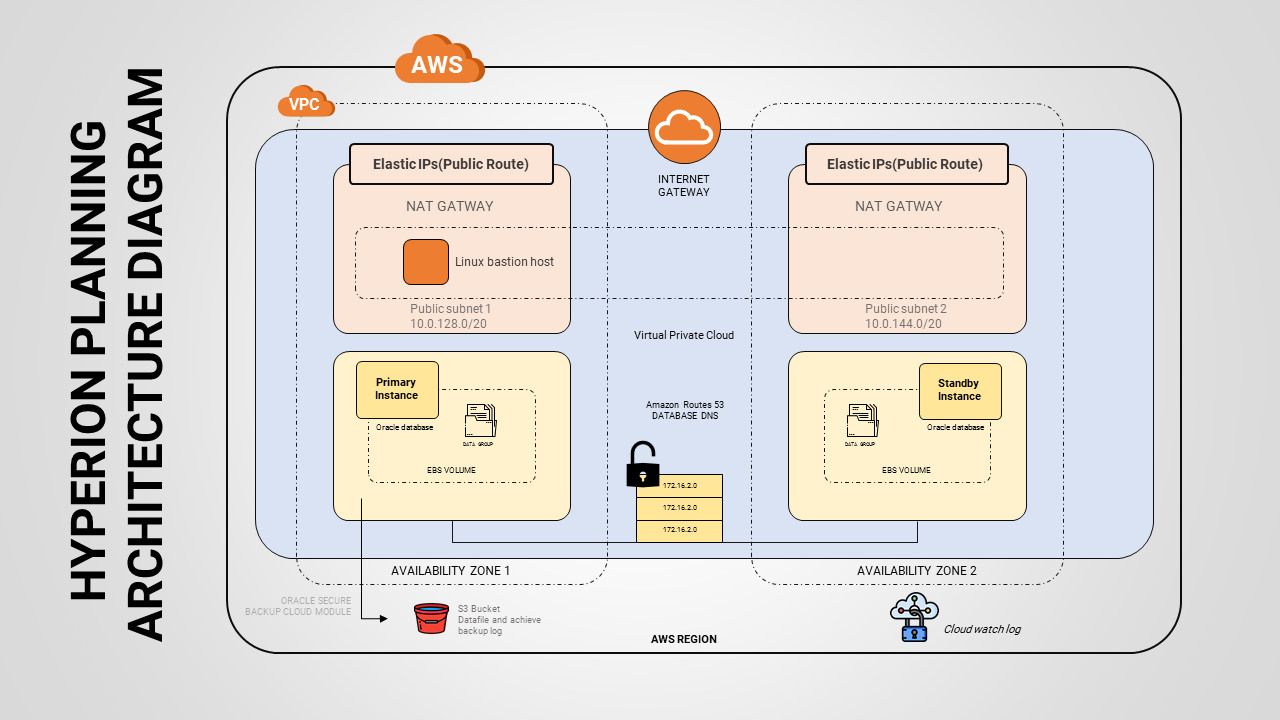This screenshot has width=1280, height=720.
Task: Select the black open padlock icon
Action: click(642, 464)
